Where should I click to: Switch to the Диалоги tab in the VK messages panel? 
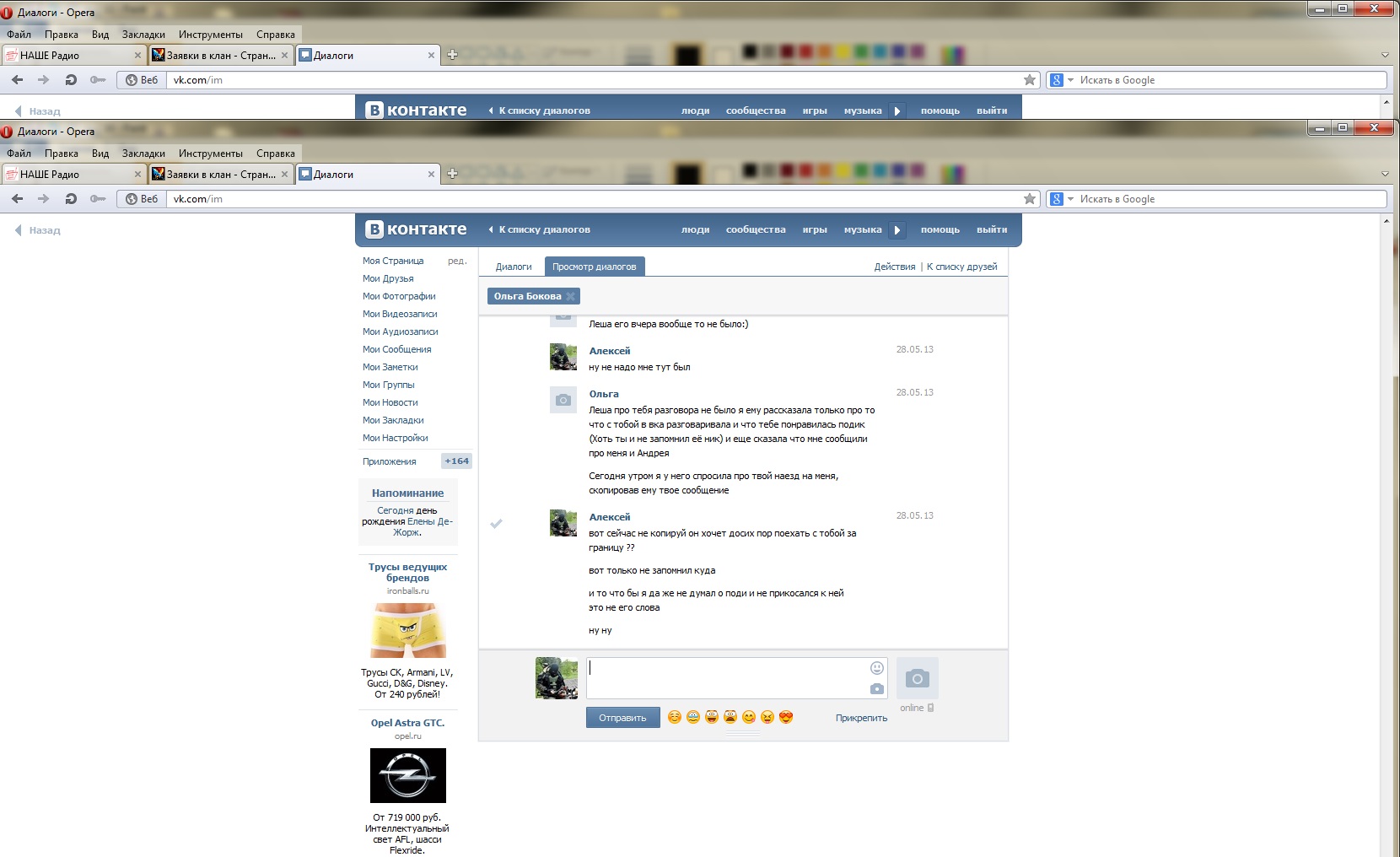514,267
